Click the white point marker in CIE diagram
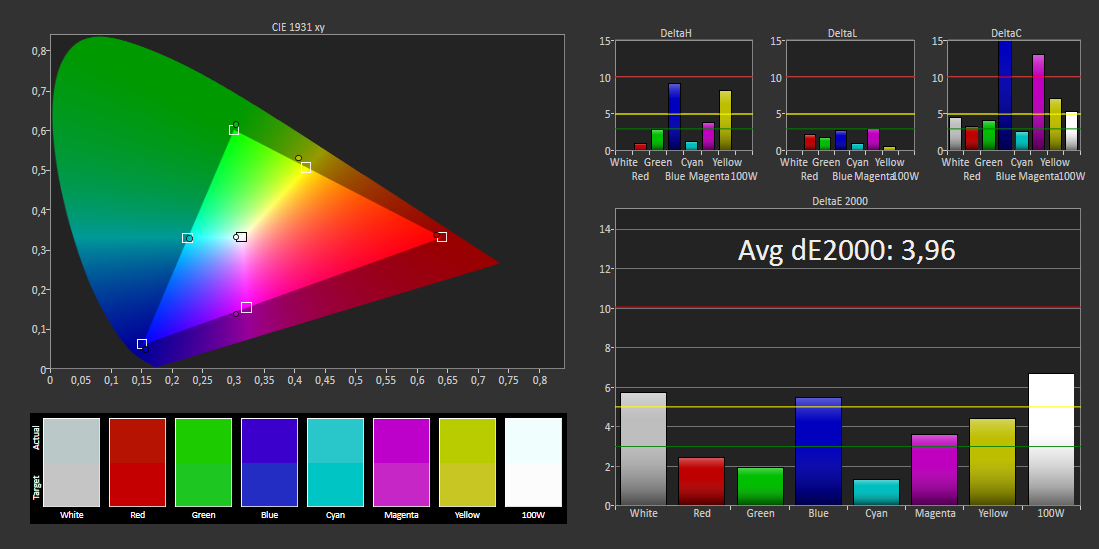1099x549 pixels. 241,237
